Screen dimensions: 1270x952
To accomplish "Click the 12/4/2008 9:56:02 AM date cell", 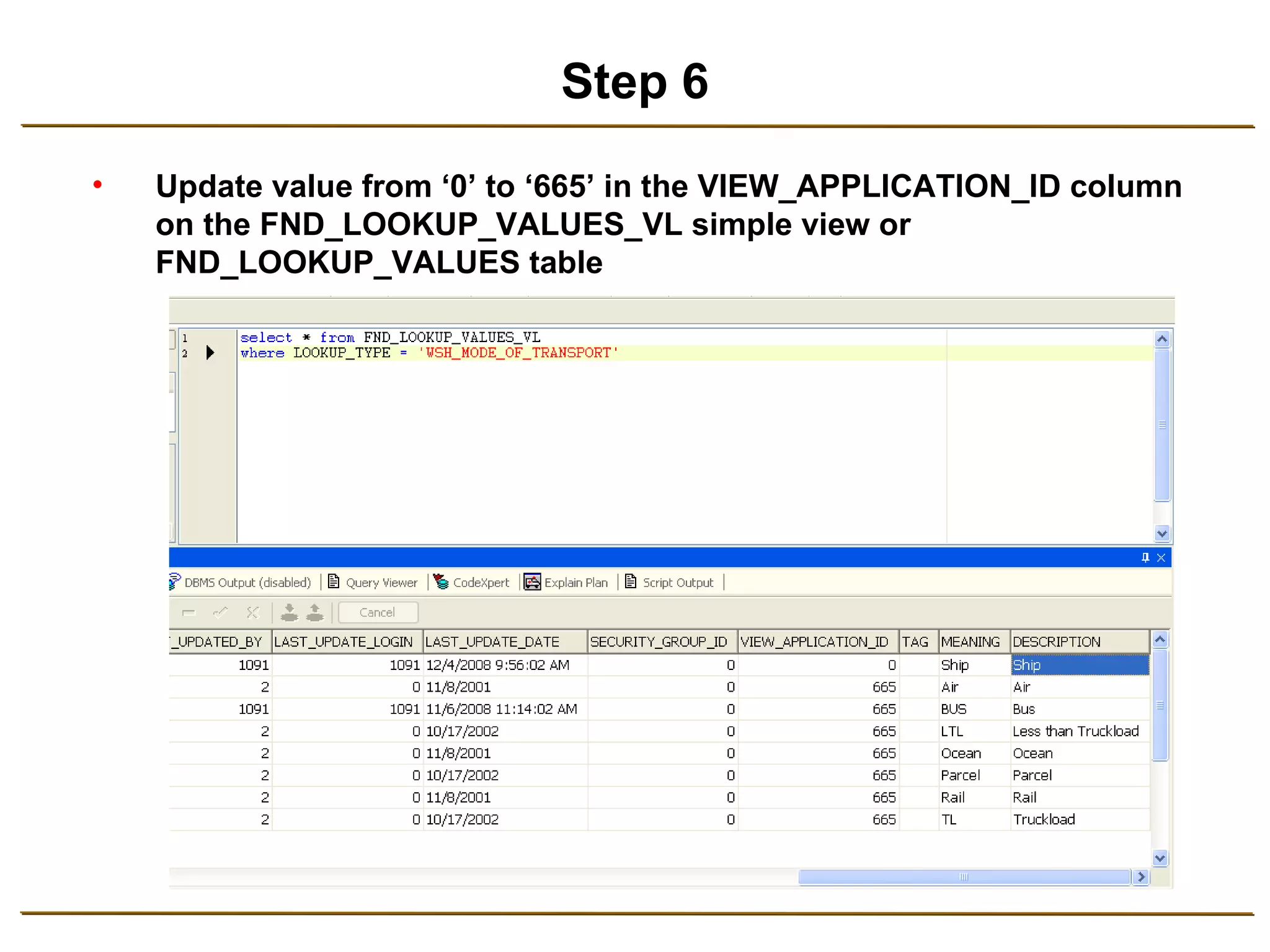I will (505, 665).
